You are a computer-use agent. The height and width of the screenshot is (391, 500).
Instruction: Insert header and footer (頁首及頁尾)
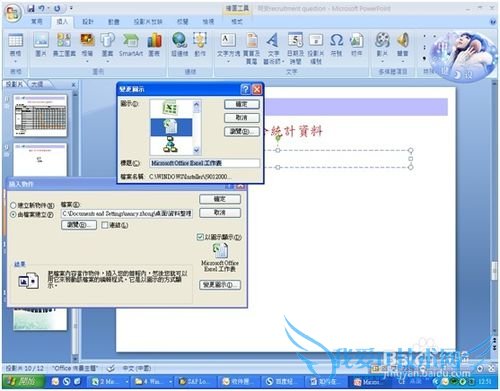tap(252, 48)
